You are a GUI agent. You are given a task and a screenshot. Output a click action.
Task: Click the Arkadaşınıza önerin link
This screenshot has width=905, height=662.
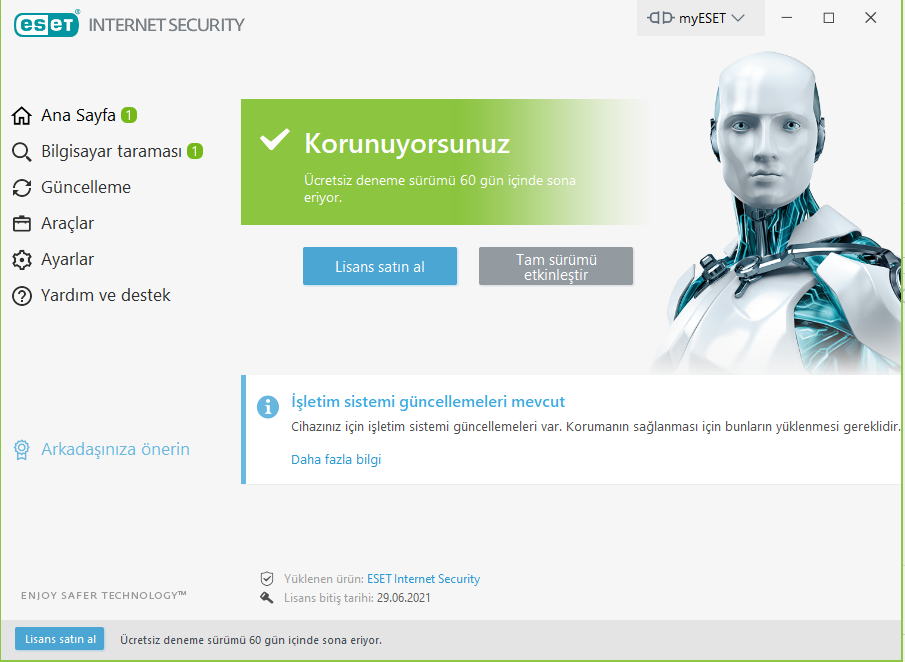(115, 449)
